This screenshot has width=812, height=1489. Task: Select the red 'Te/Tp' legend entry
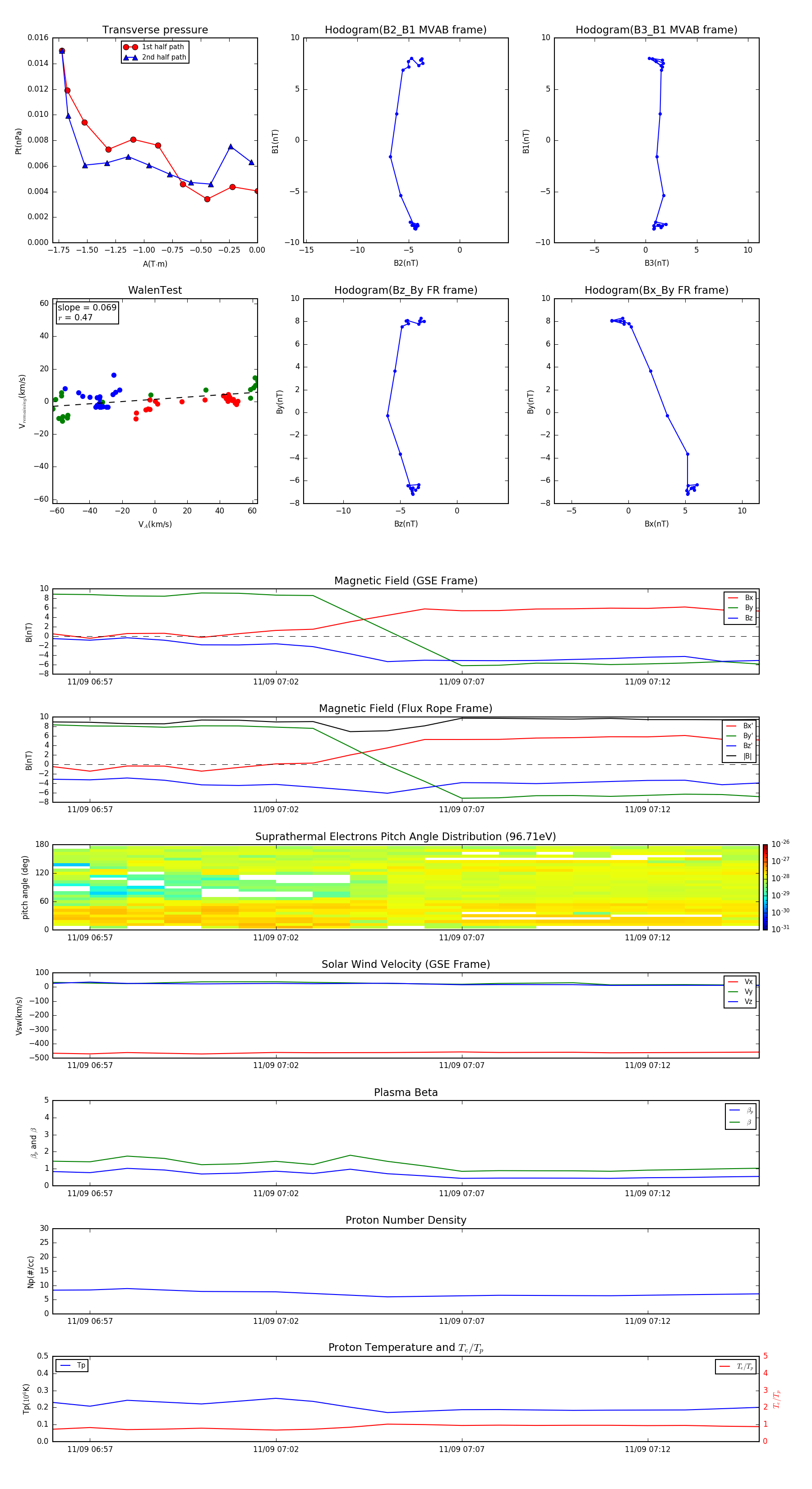[x=736, y=1366]
